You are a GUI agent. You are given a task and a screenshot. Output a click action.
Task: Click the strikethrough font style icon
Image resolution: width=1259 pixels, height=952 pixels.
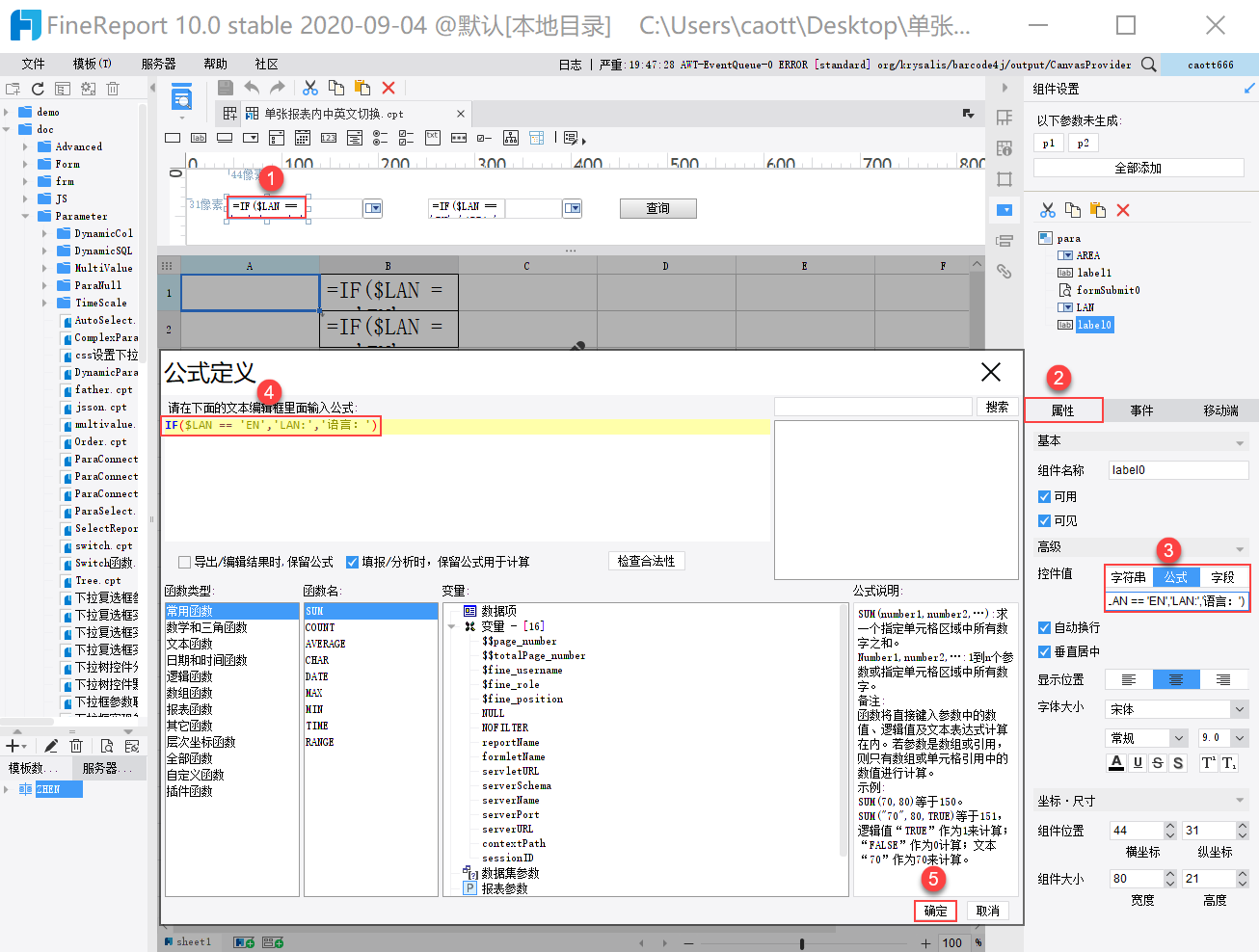pyautogui.click(x=1158, y=763)
